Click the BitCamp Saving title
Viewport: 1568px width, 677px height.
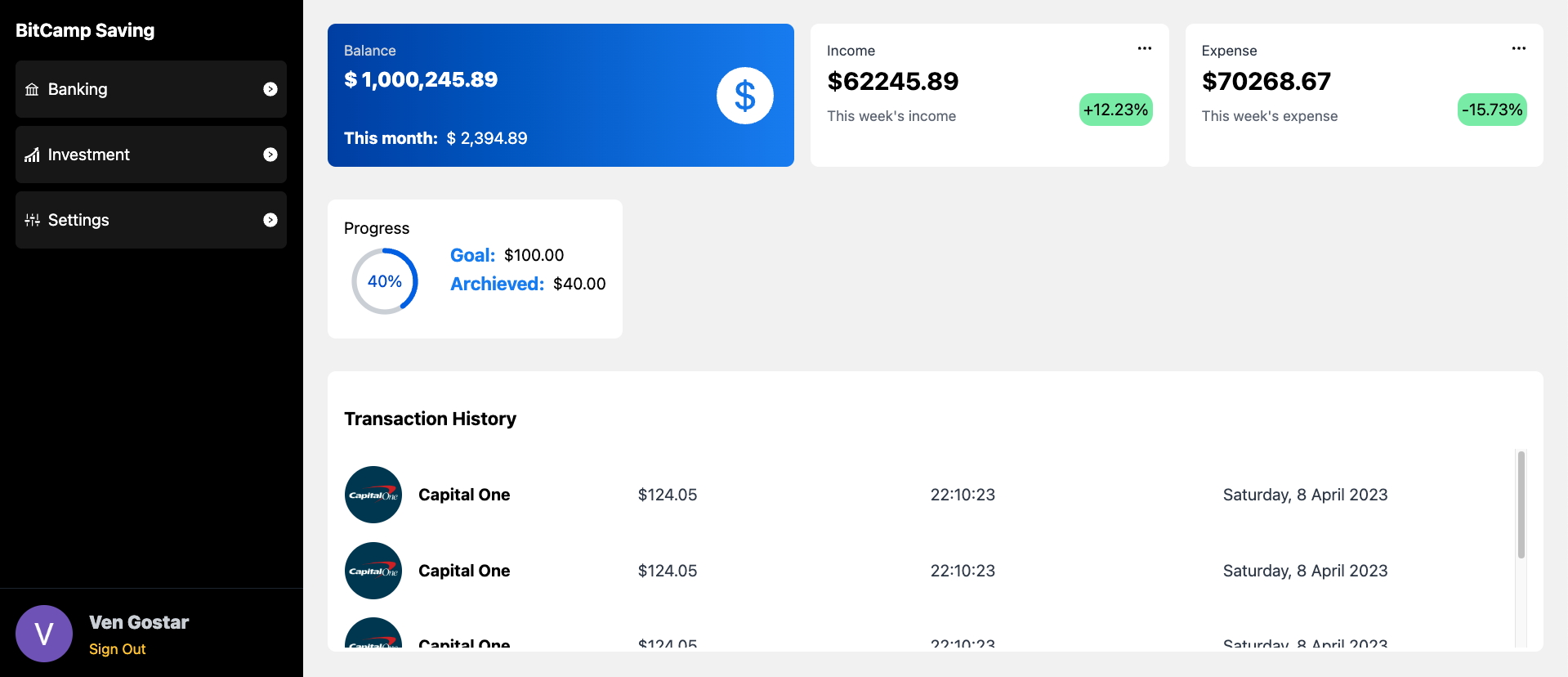[85, 30]
